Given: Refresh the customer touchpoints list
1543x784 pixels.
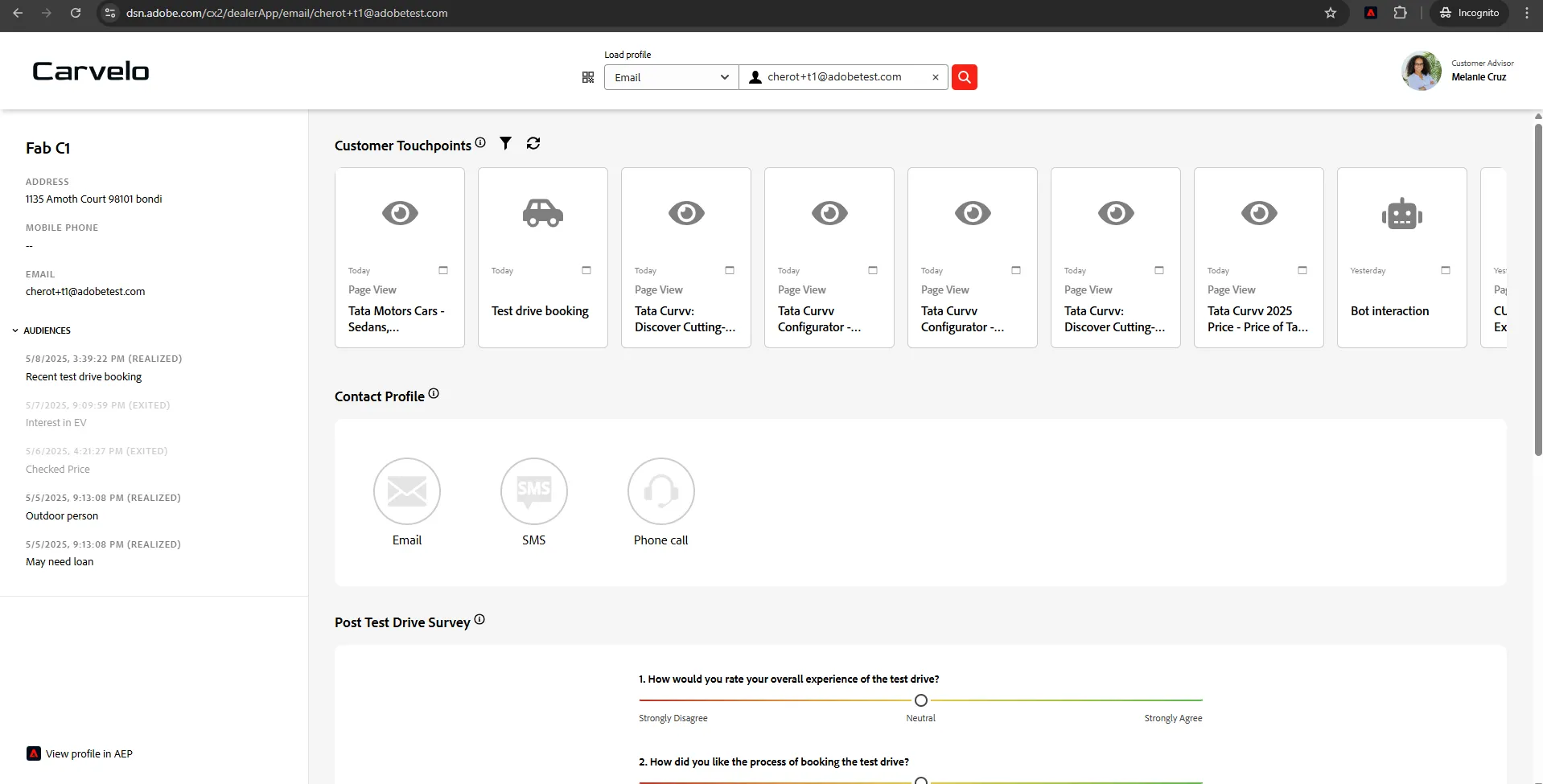Looking at the screenshot, I should click(533, 143).
